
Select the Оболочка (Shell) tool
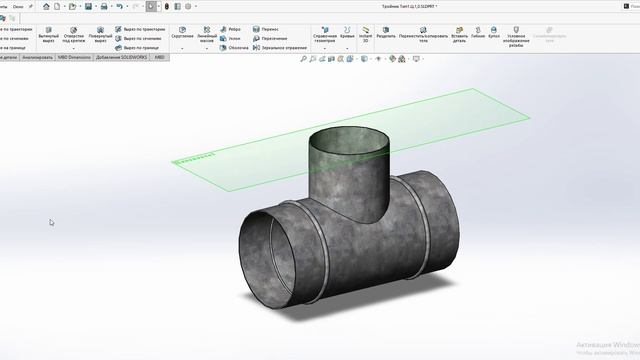(234, 48)
